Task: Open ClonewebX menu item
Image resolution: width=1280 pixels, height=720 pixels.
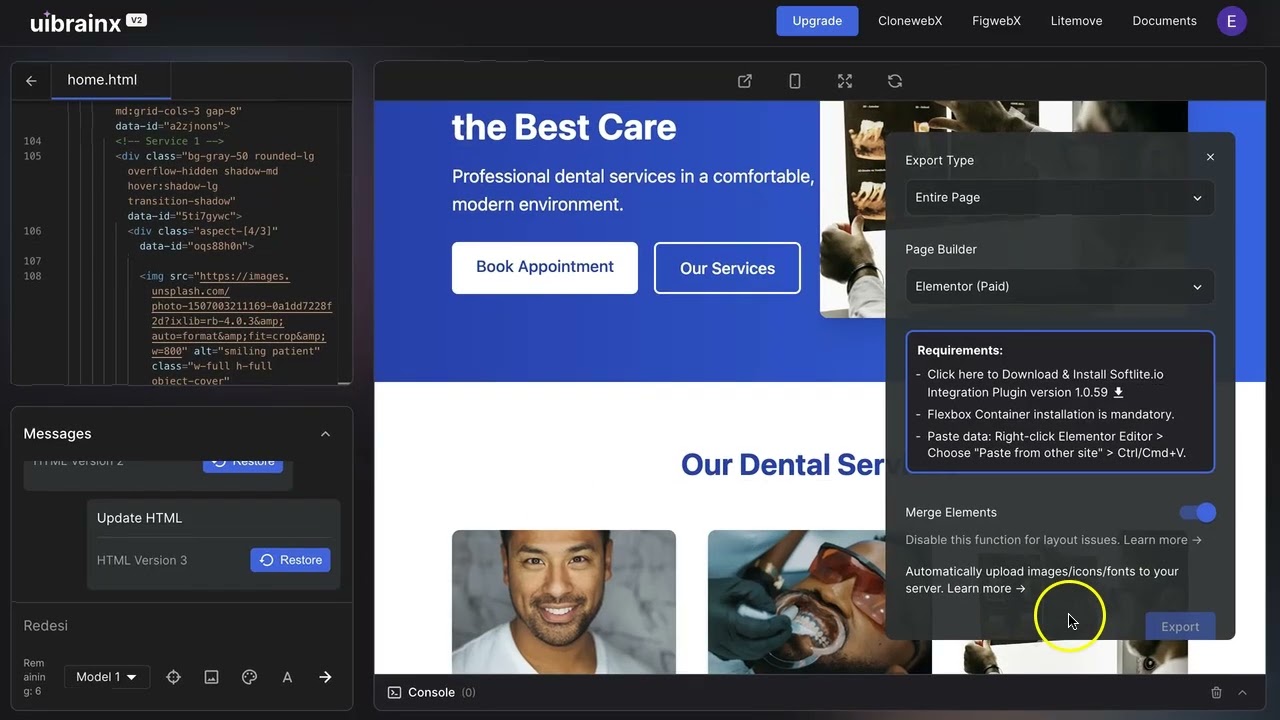Action: 910,21
